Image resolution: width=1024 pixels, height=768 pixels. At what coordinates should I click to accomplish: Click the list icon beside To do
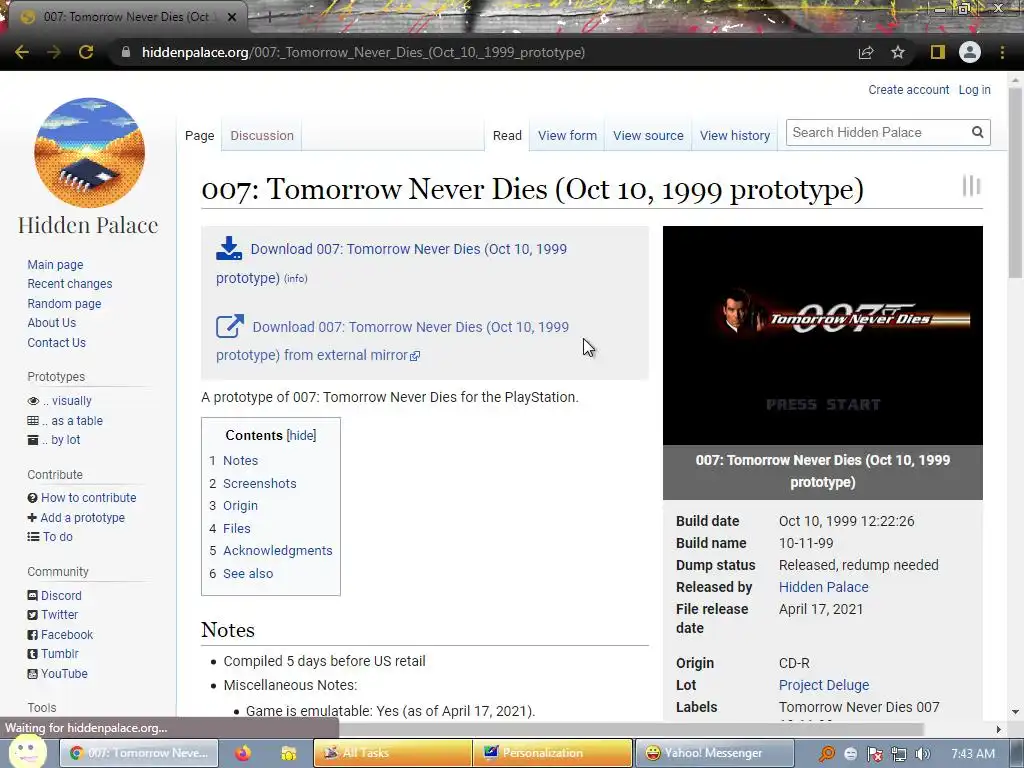point(33,537)
